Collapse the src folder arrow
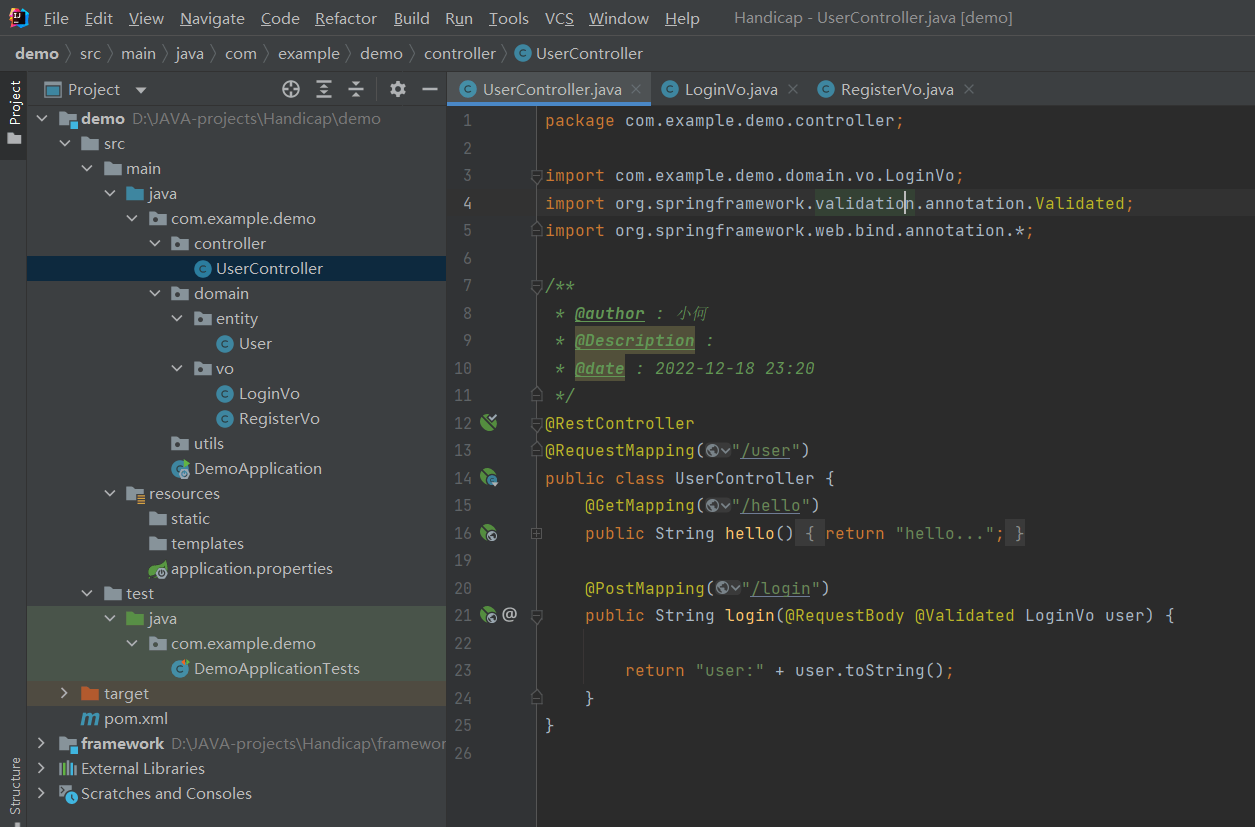 click(65, 143)
